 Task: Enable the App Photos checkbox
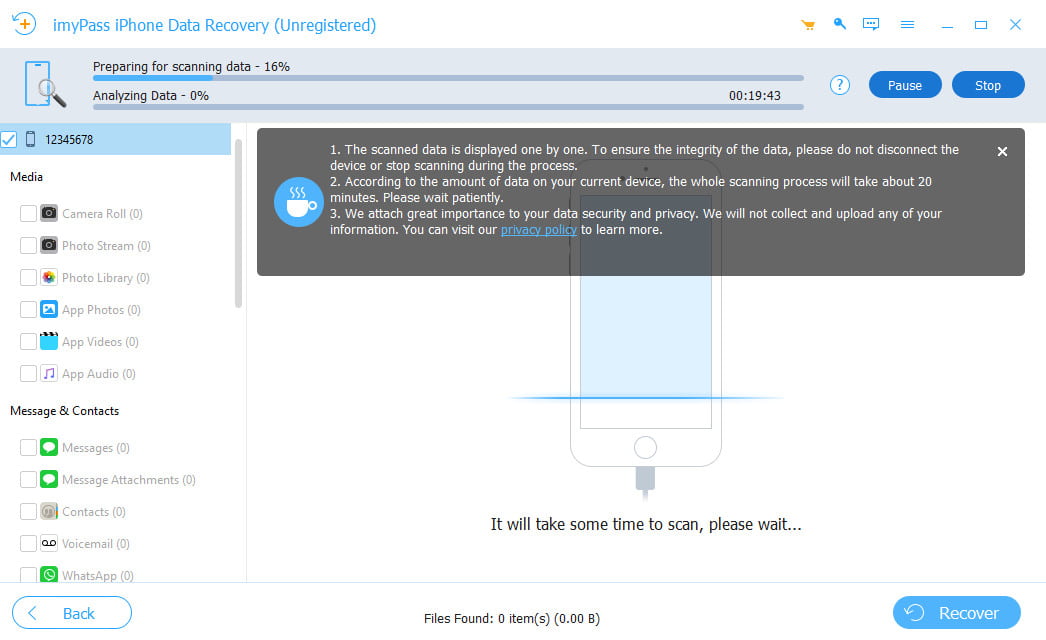tap(28, 310)
